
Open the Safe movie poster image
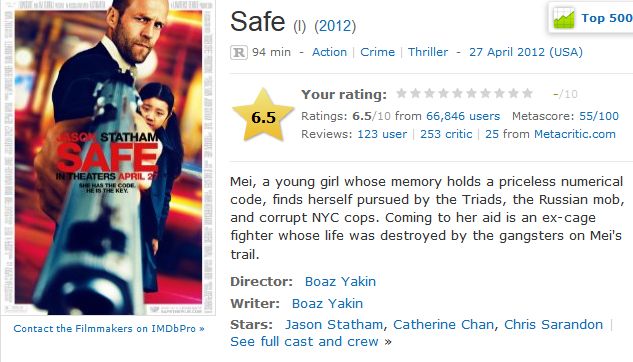pyautogui.click(x=108, y=157)
